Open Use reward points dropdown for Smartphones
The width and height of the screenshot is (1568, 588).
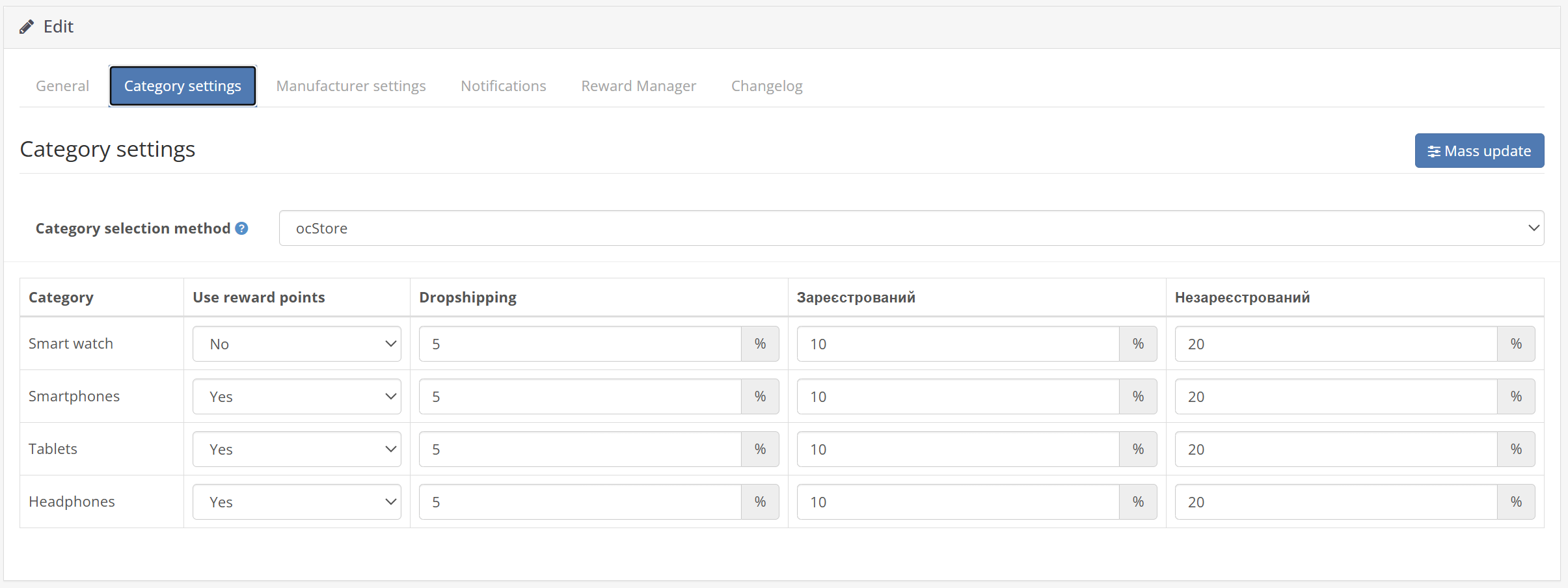click(x=297, y=397)
